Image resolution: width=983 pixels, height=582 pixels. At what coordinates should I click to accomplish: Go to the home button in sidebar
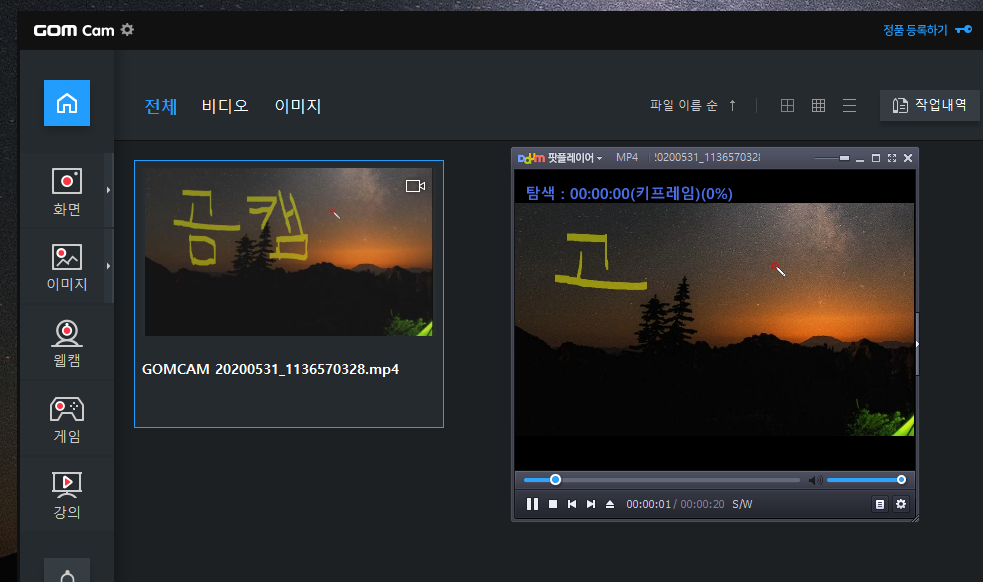[x=66, y=103]
